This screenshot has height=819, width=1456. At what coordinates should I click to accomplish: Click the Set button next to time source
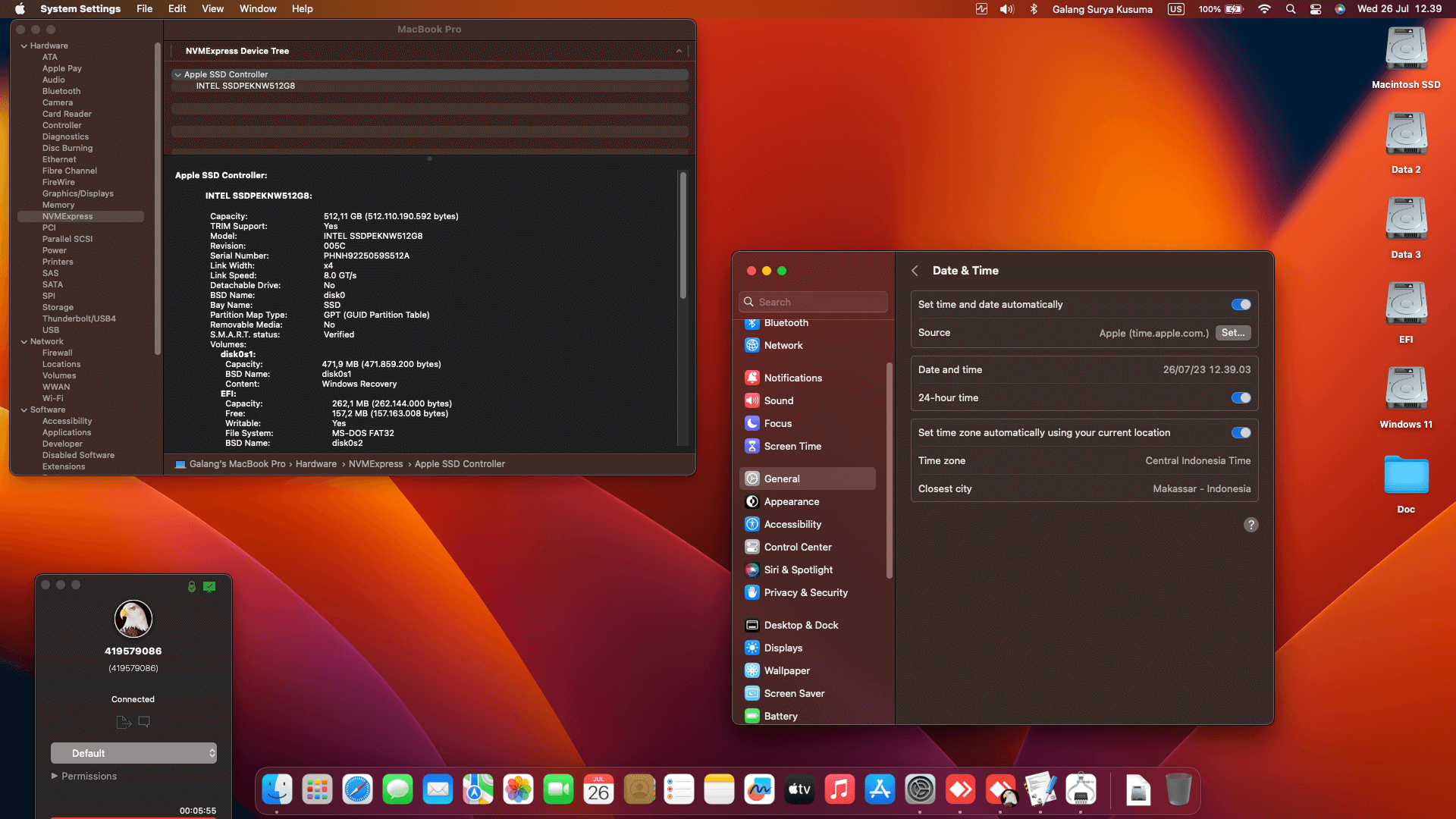click(1232, 332)
